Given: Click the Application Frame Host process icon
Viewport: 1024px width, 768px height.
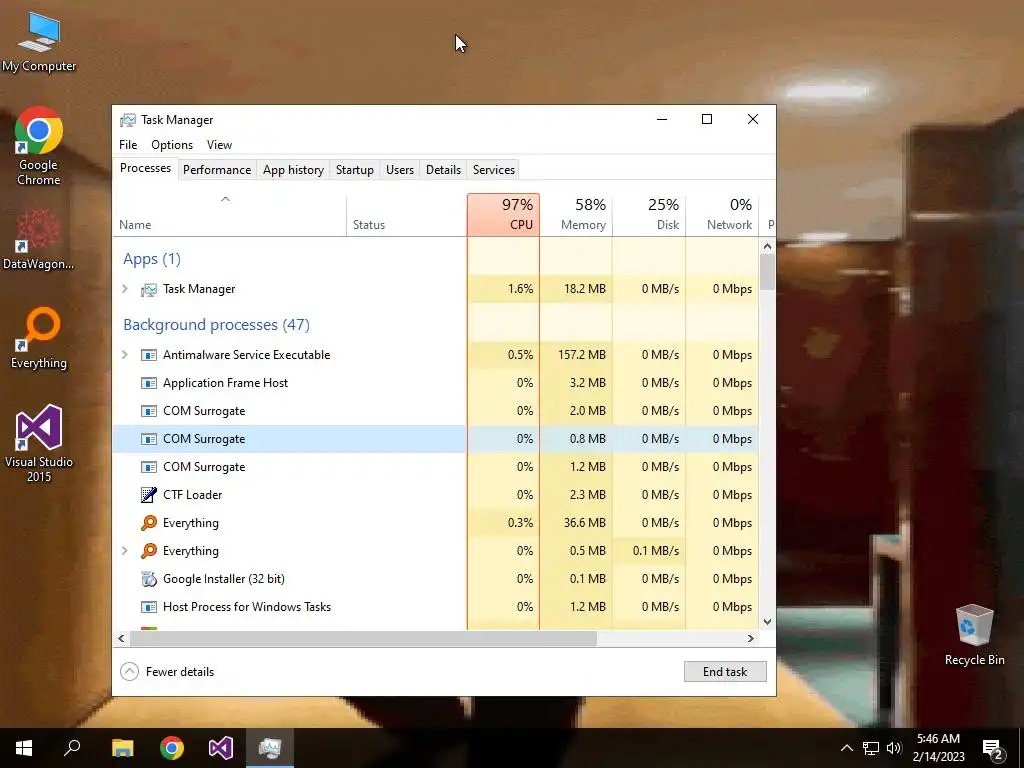Looking at the screenshot, I should click(x=149, y=383).
